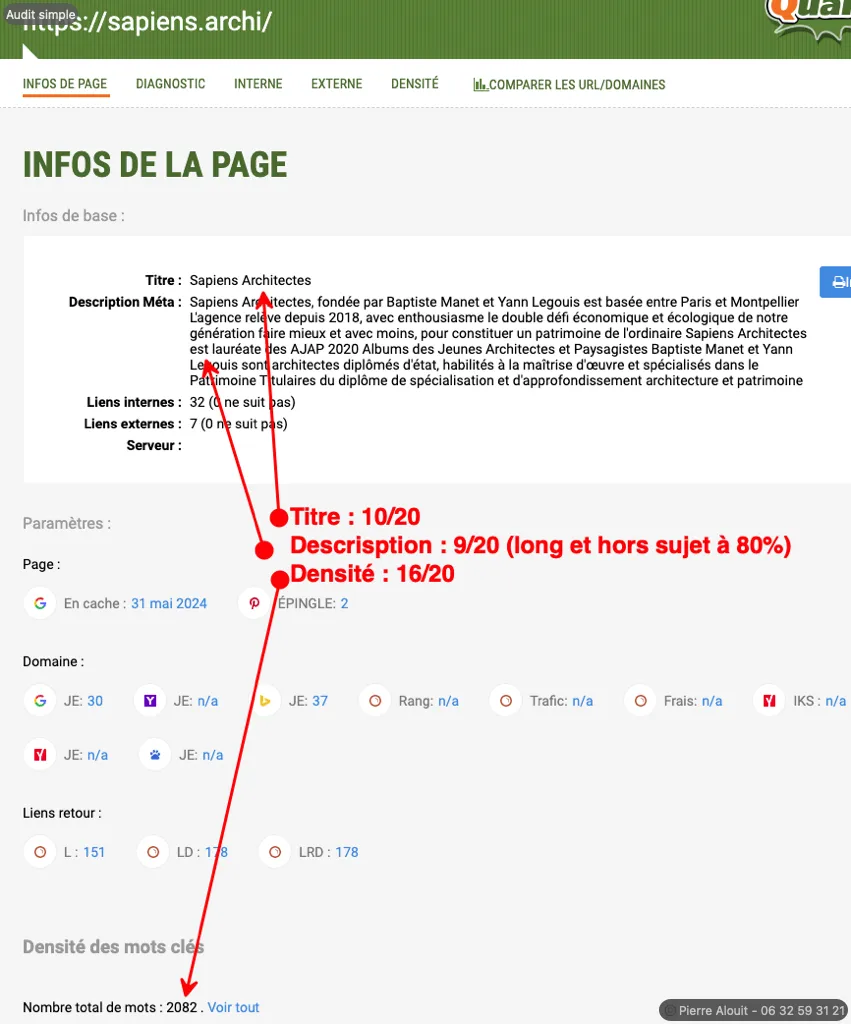
Task: Click the Baidu paw icon
Action: pos(156,755)
